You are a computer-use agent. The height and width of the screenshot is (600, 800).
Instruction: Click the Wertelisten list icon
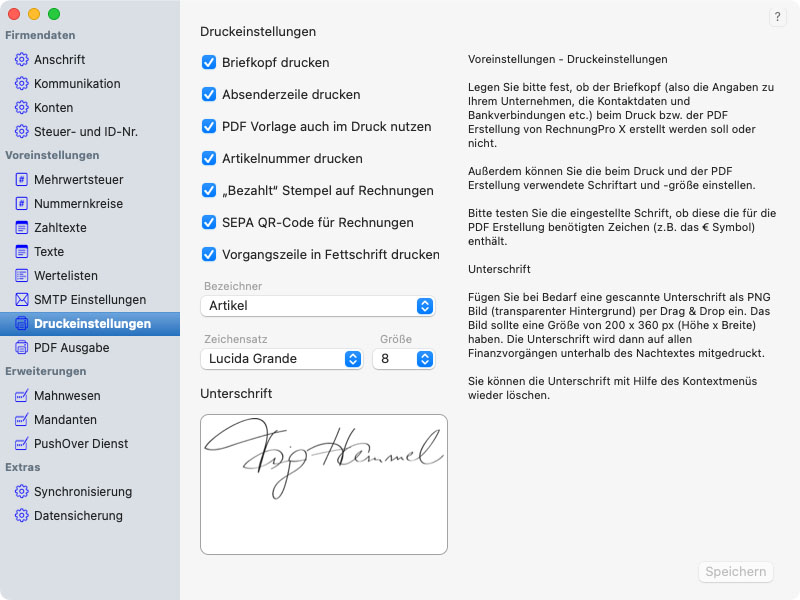(x=22, y=276)
